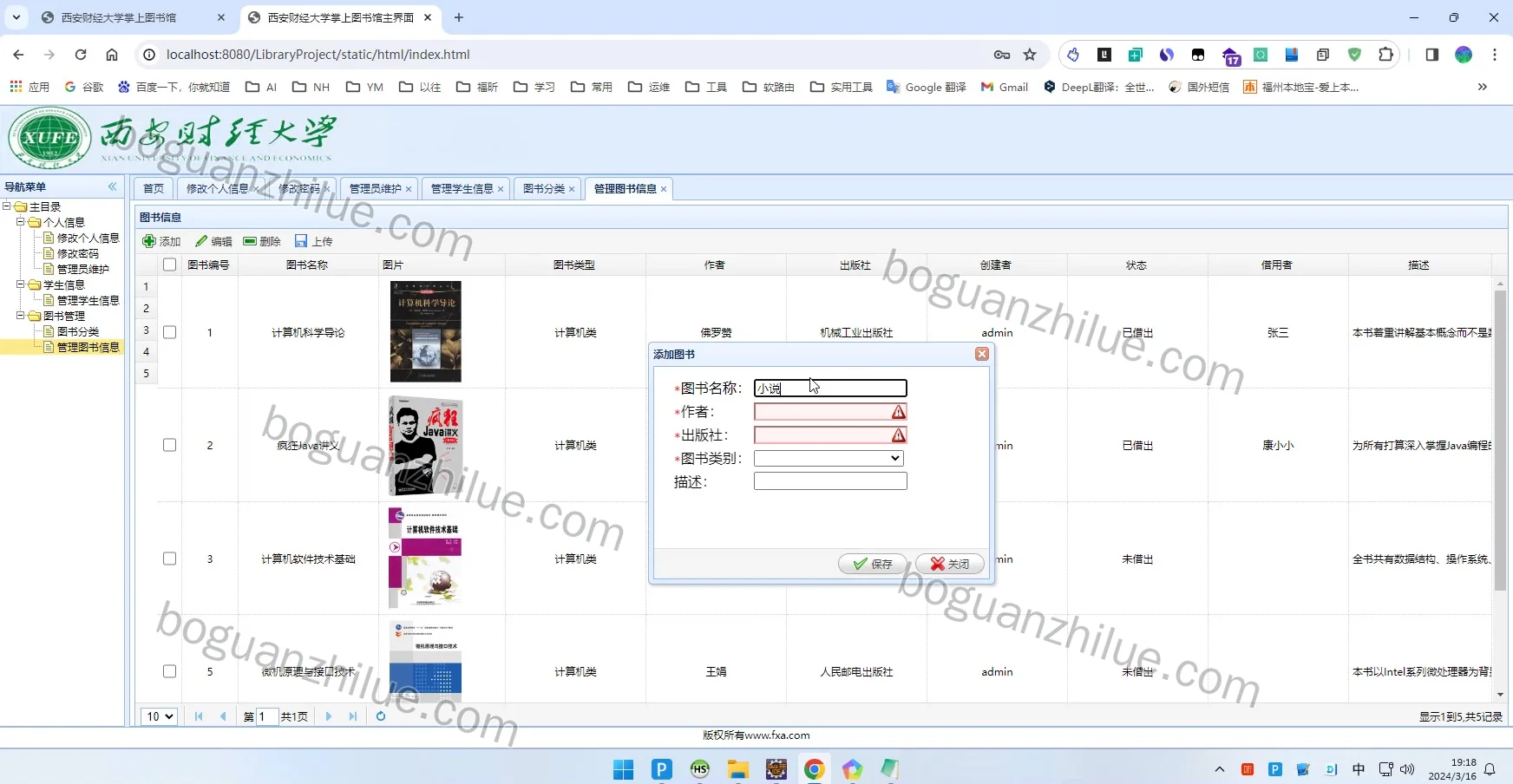Screen dimensions: 1513x784
Task: Open Chrome from the Windows taskbar
Action: click(x=814, y=769)
